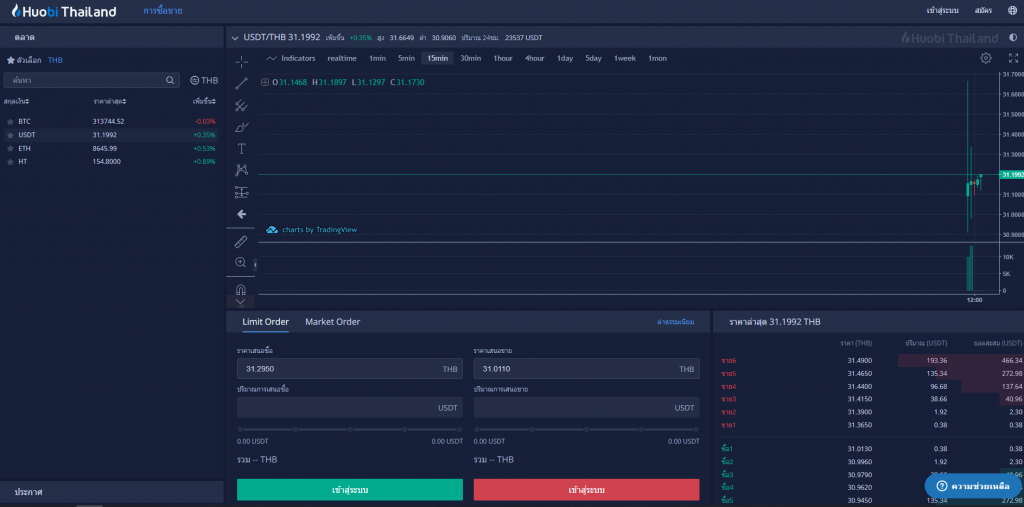This screenshot has width=1024, height=507.
Task: Expand the drawing toolbar's bottom chevron
Action: 241,301
